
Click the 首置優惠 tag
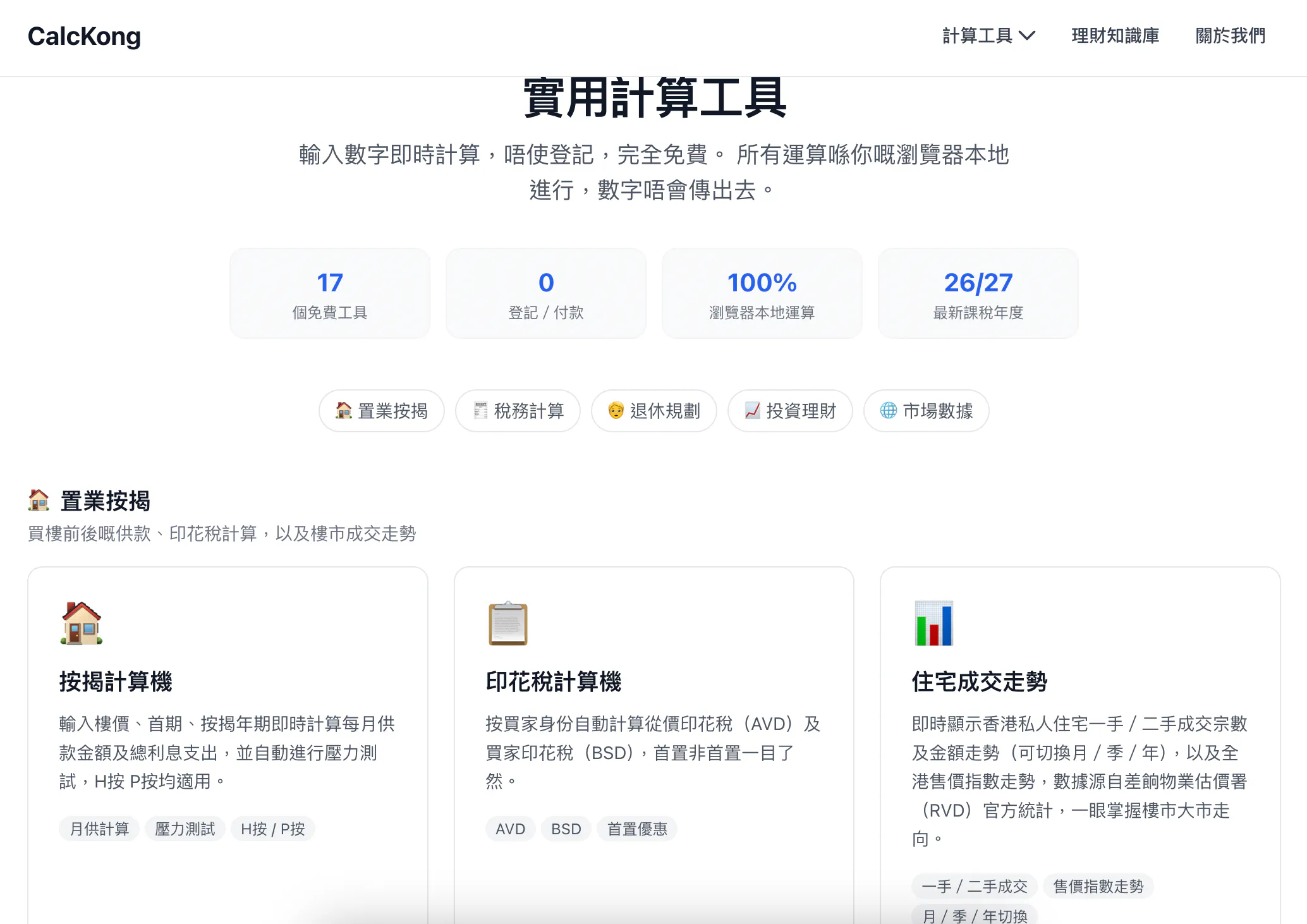click(x=637, y=829)
